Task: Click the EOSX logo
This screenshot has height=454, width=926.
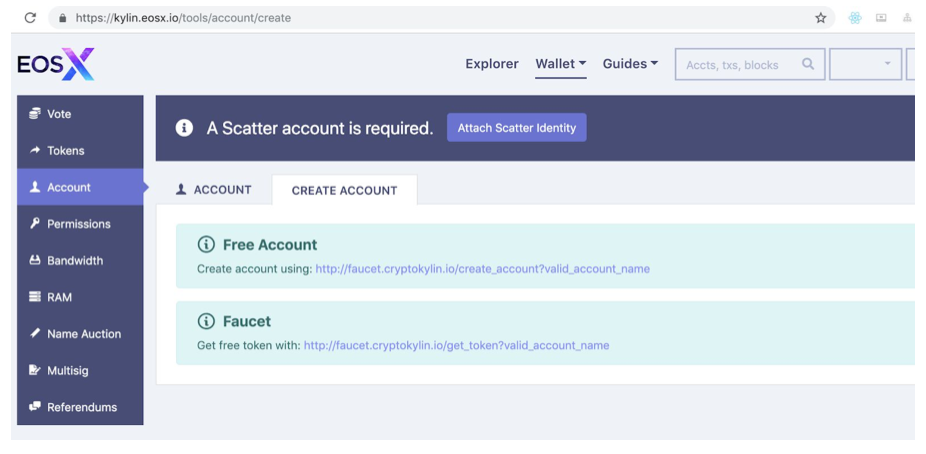Action: 56,64
